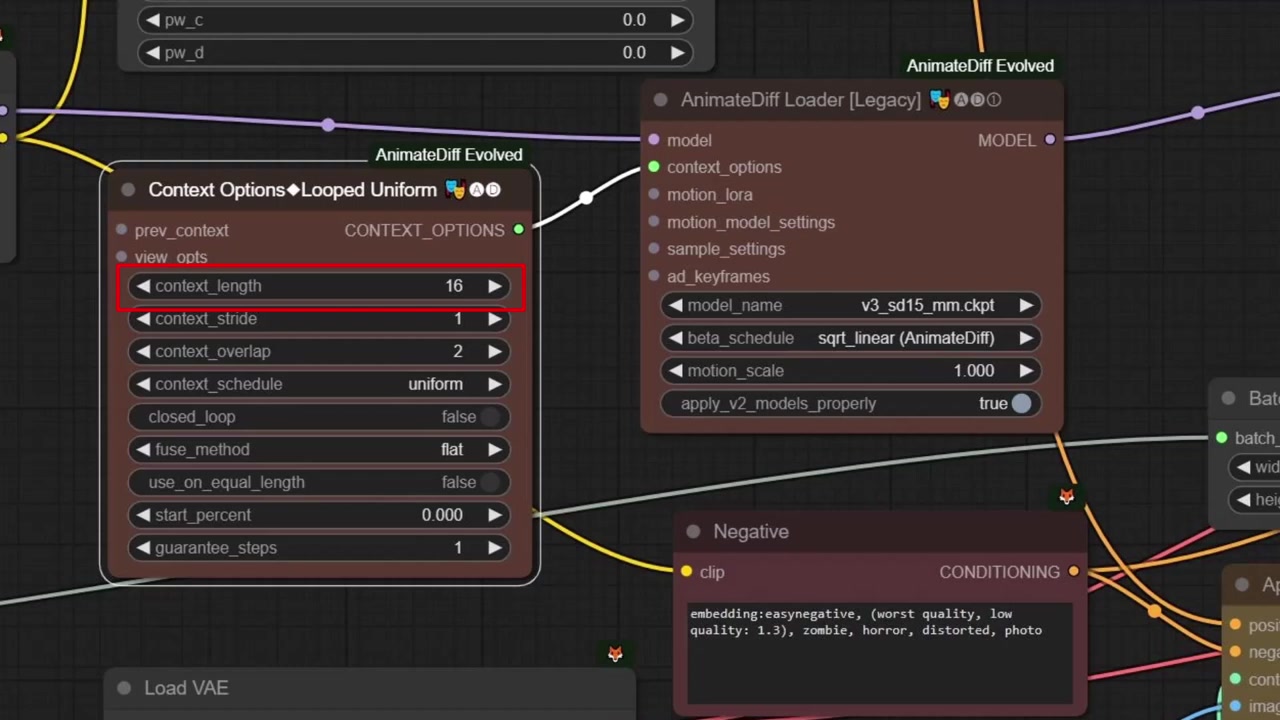Click the sample_settings input port
Viewport: 1280px width, 720px height.
(x=654, y=249)
